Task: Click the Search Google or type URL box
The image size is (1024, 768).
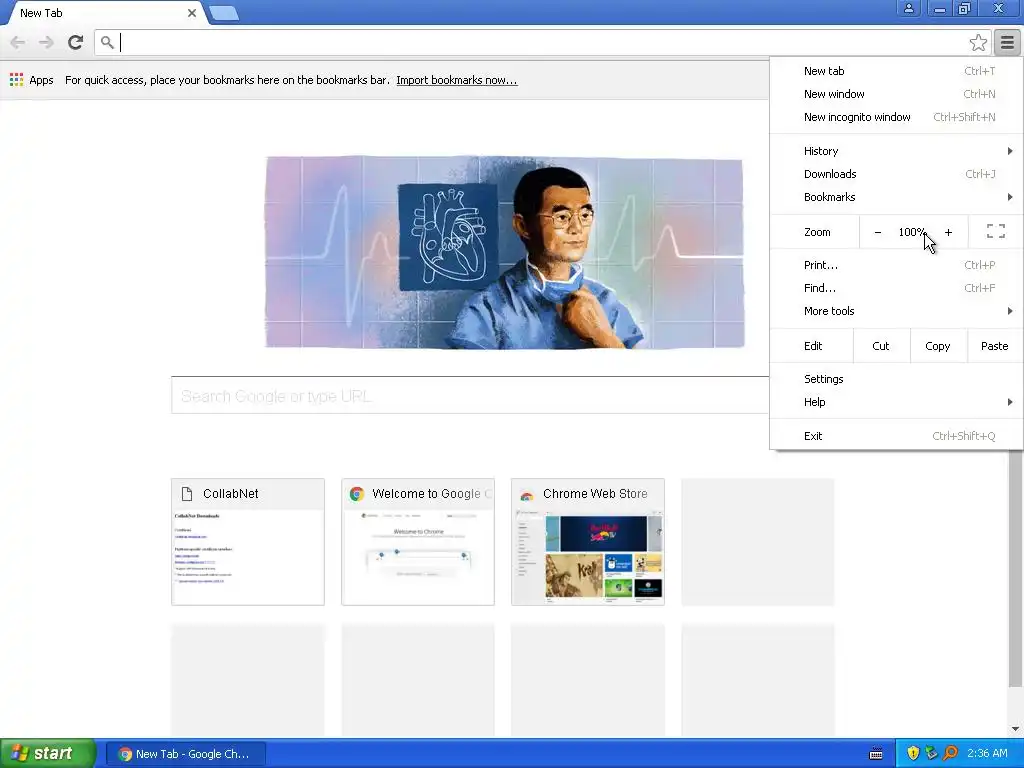Action: tap(470, 395)
